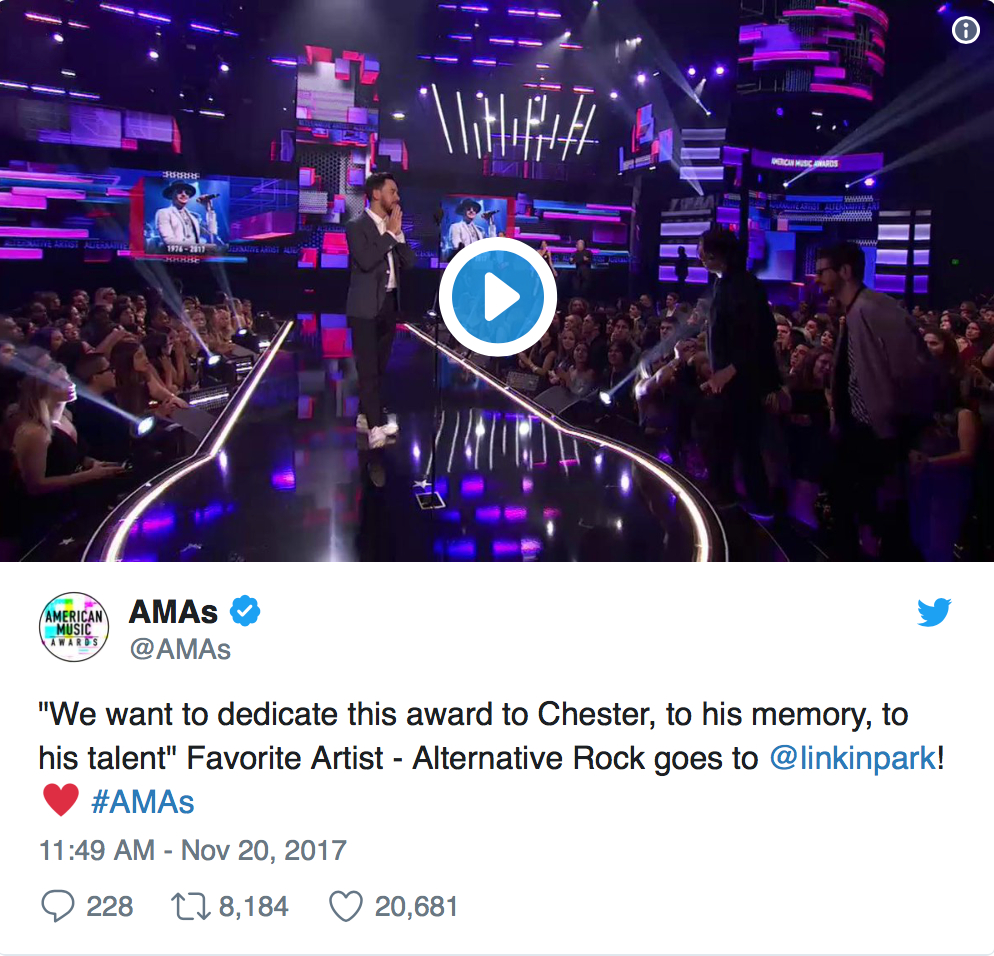Click the 228 replies count
The width and height of the screenshot is (994, 956).
coord(109,907)
